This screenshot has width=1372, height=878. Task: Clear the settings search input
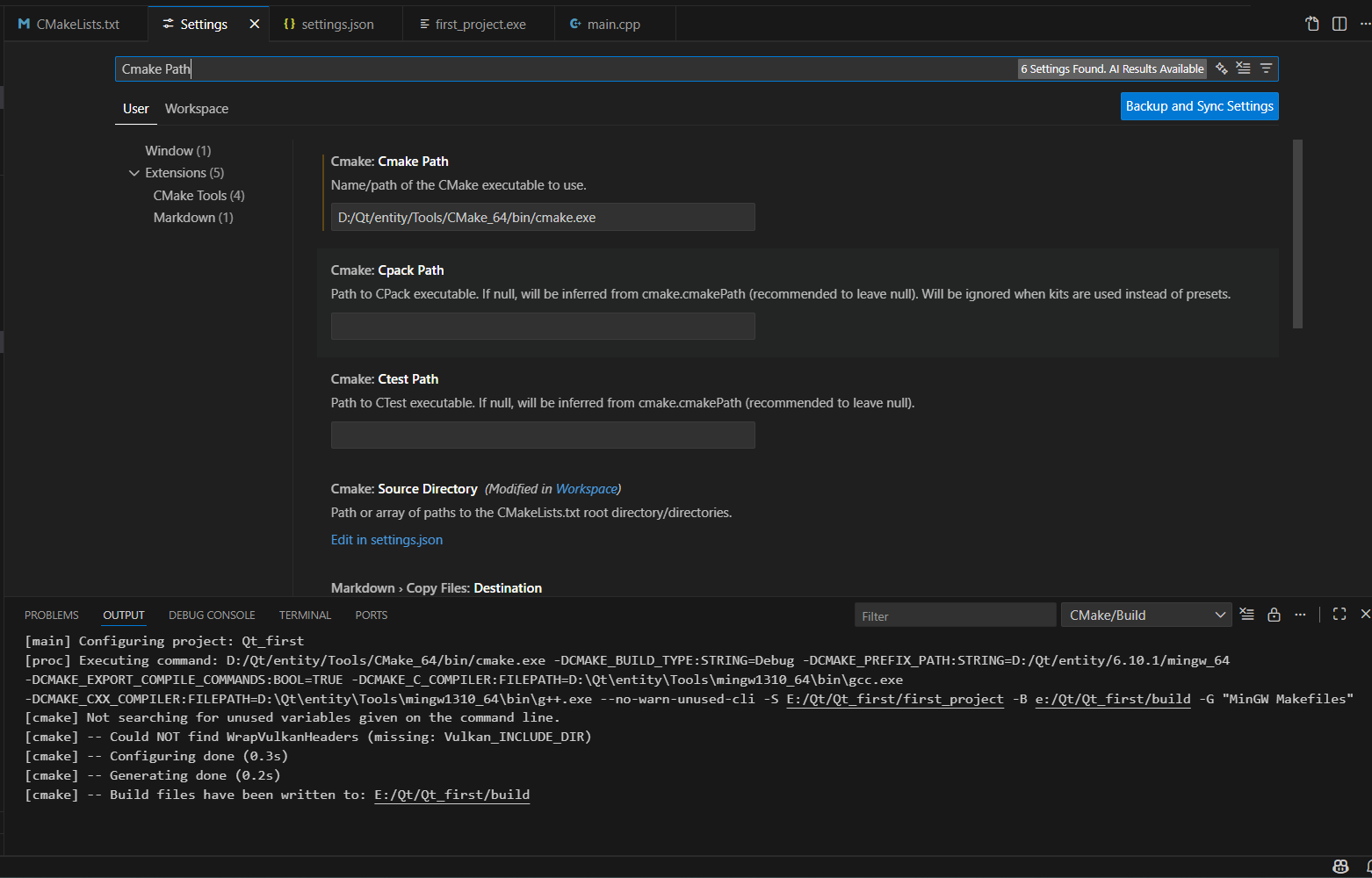[x=1243, y=68]
